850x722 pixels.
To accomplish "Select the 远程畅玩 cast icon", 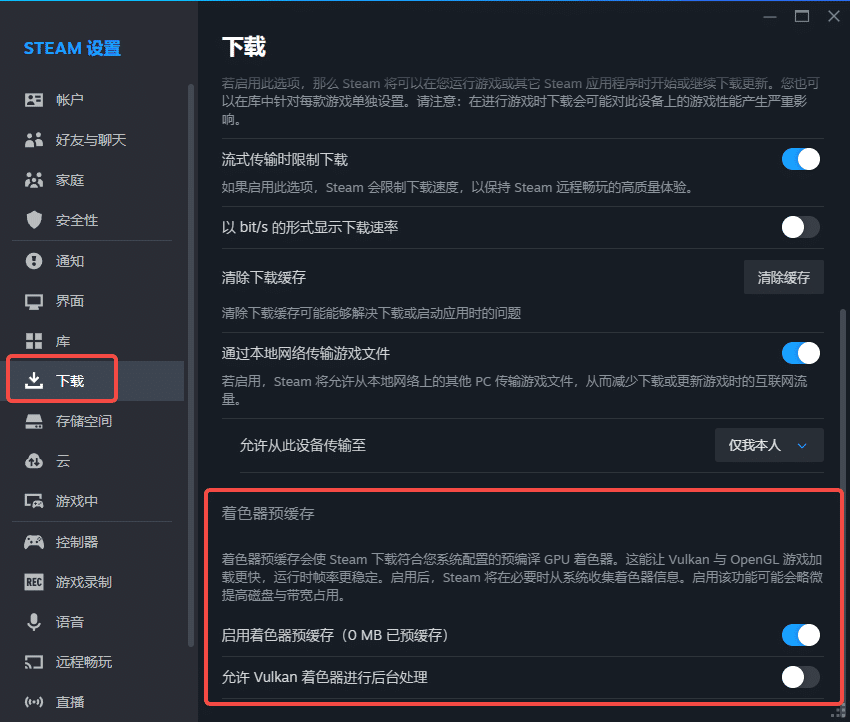I will (34, 662).
